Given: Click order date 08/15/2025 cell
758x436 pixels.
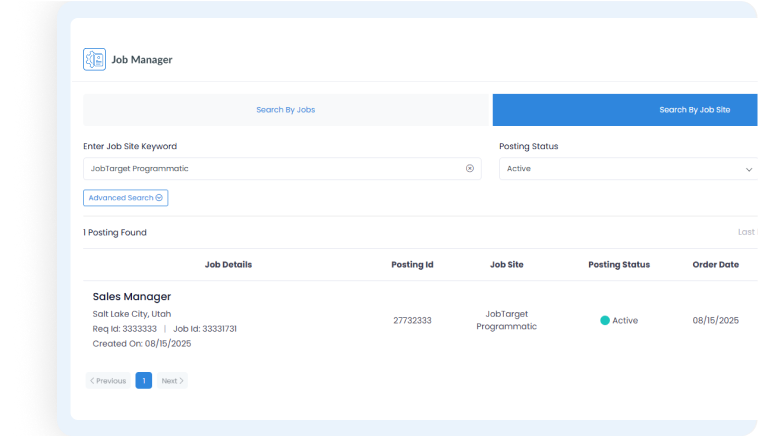Looking at the screenshot, I should point(715,320).
